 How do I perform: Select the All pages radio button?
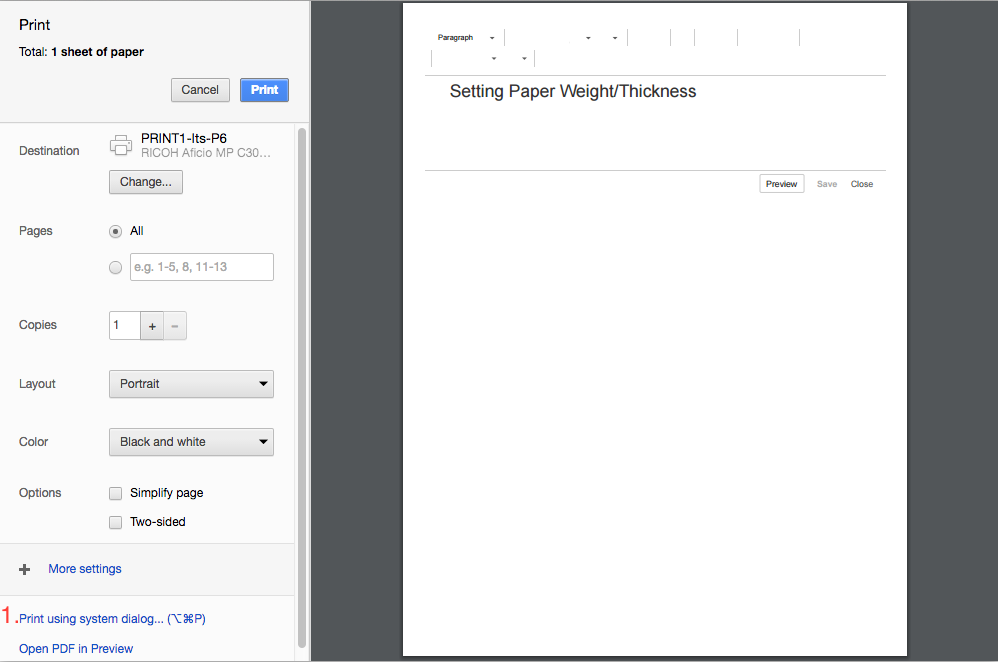[x=116, y=231]
